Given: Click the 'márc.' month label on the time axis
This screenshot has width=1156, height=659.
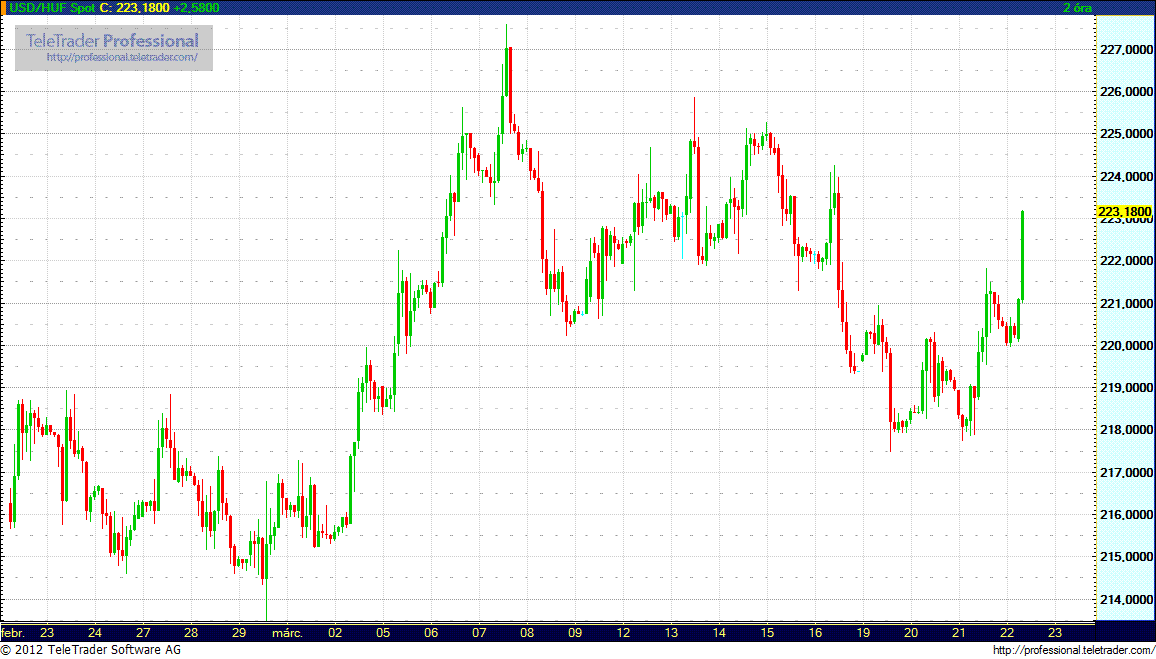Looking at the screenshot, I should [287, 632].
